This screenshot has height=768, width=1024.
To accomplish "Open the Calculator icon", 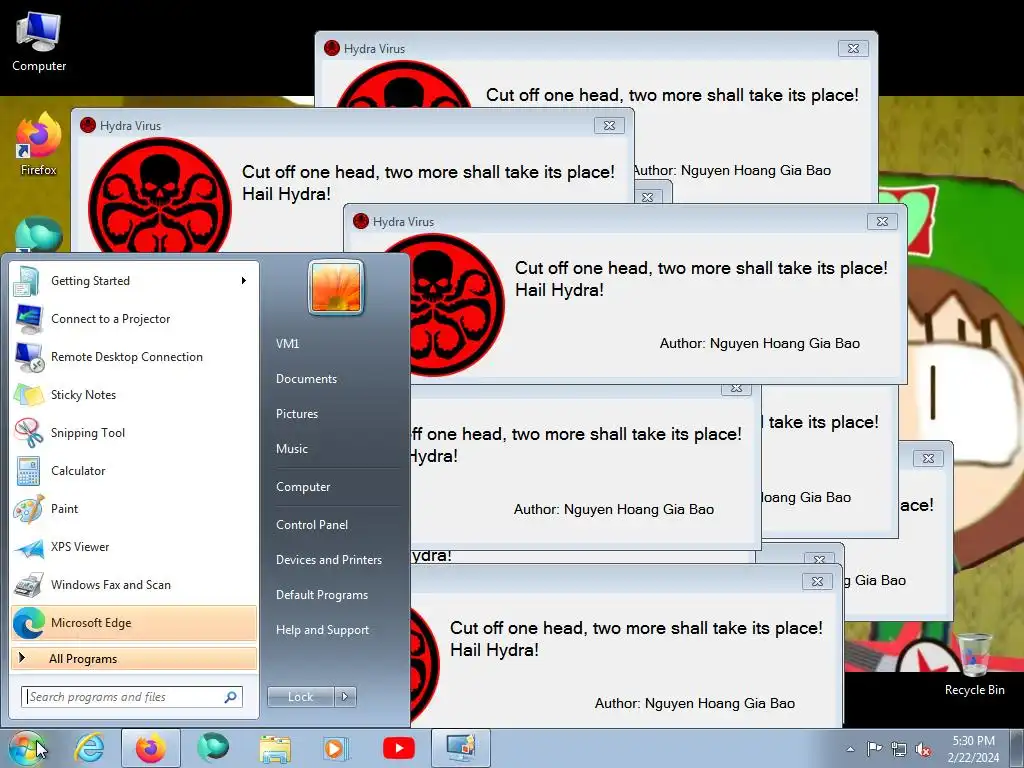I will (29, 471).
